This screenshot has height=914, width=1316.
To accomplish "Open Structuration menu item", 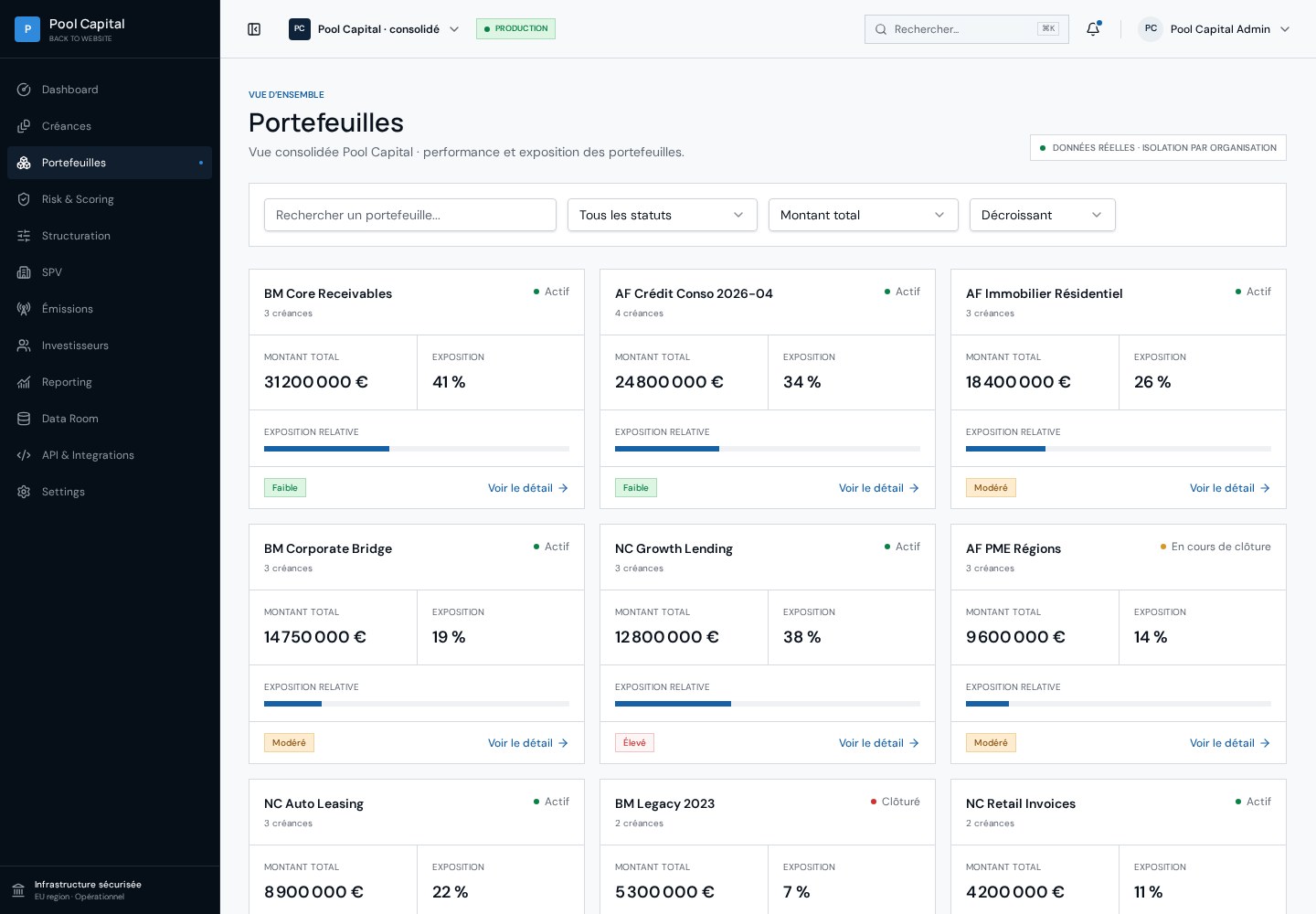I will coord(110,236).
